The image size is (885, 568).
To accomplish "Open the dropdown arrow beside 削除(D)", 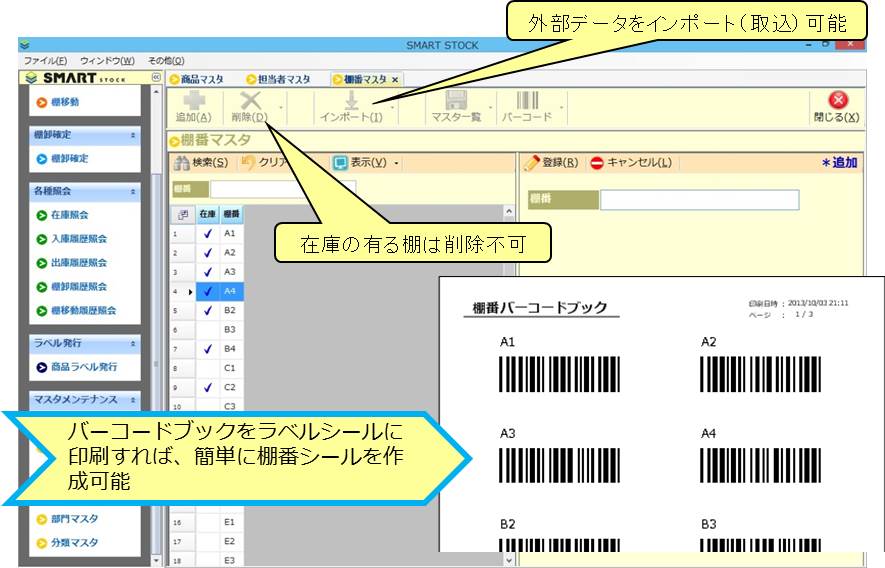I will pyautogui.click(x=281, y=107).
